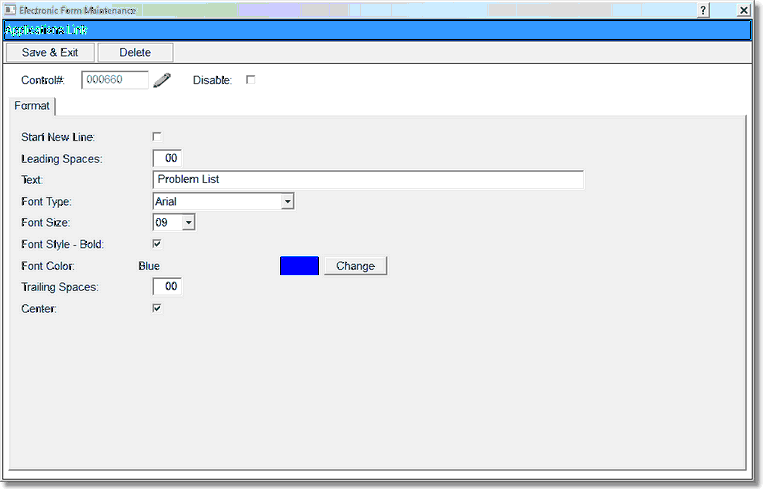The image size is (764, 491).
Task: Click the blue font color swatch
Action: (299, 266)
